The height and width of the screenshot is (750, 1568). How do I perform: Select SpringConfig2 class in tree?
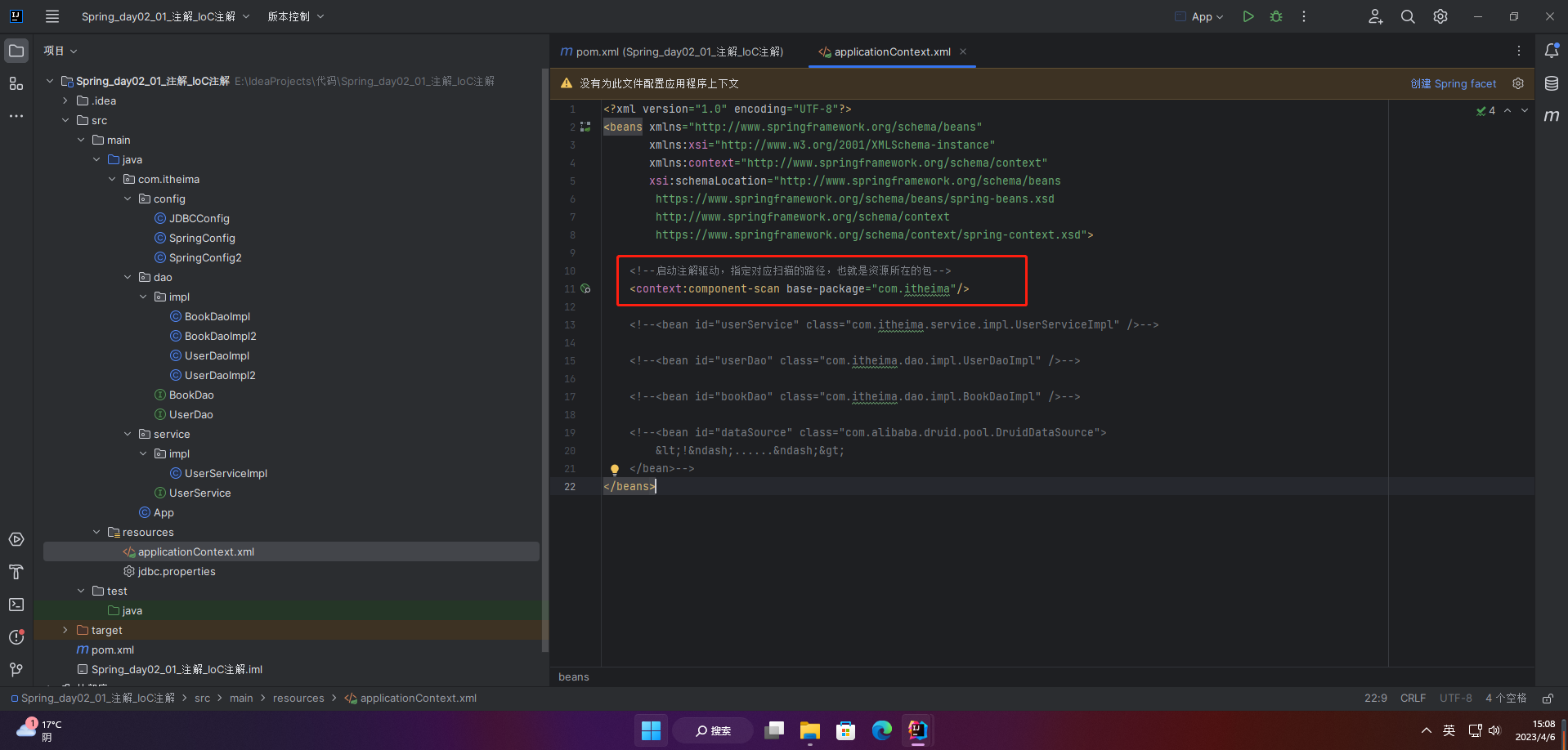tap(205, 257)
